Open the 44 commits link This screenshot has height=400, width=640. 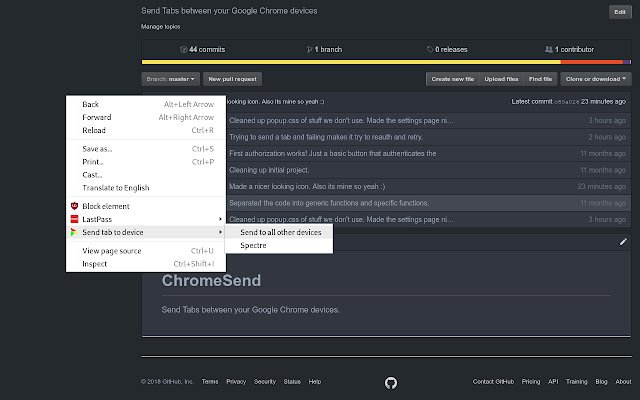203,49
